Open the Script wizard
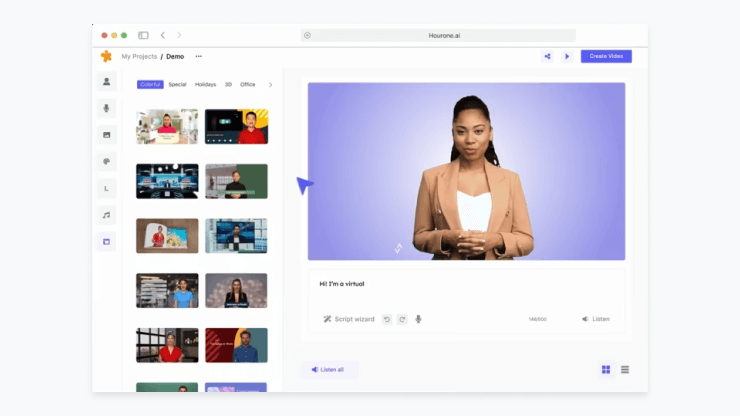Image resolution: width=740 pixels, height=416 pixels. (349, 319)
